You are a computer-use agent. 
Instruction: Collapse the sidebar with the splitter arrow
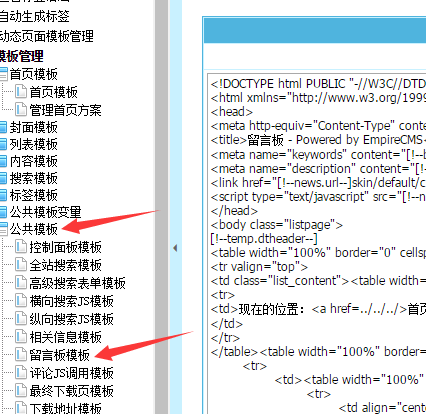175,248
